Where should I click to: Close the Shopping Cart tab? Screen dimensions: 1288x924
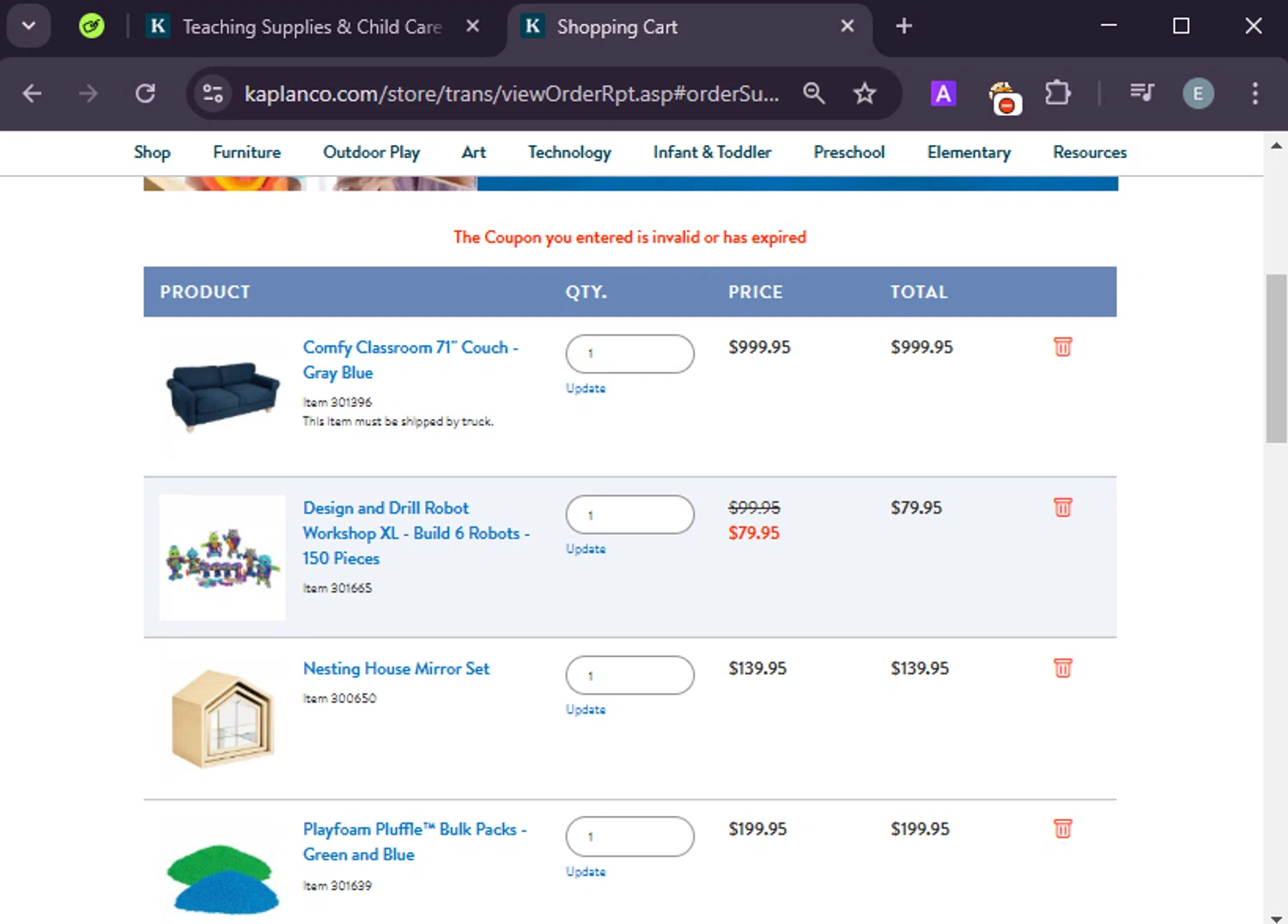[x=848, y=26]
